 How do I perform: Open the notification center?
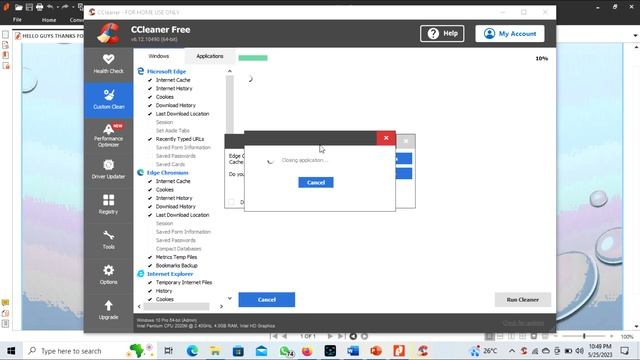pyautogui.click(x=624, y=351)
